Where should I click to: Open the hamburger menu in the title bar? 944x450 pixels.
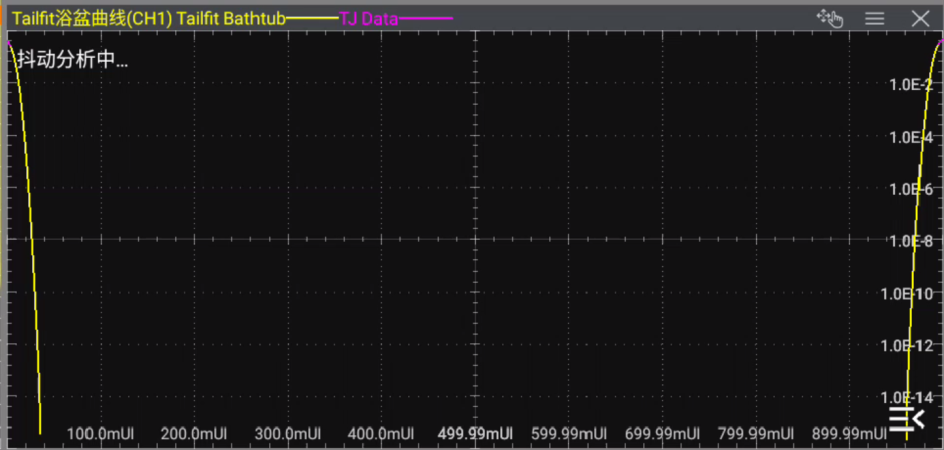(x=875, y=19)
